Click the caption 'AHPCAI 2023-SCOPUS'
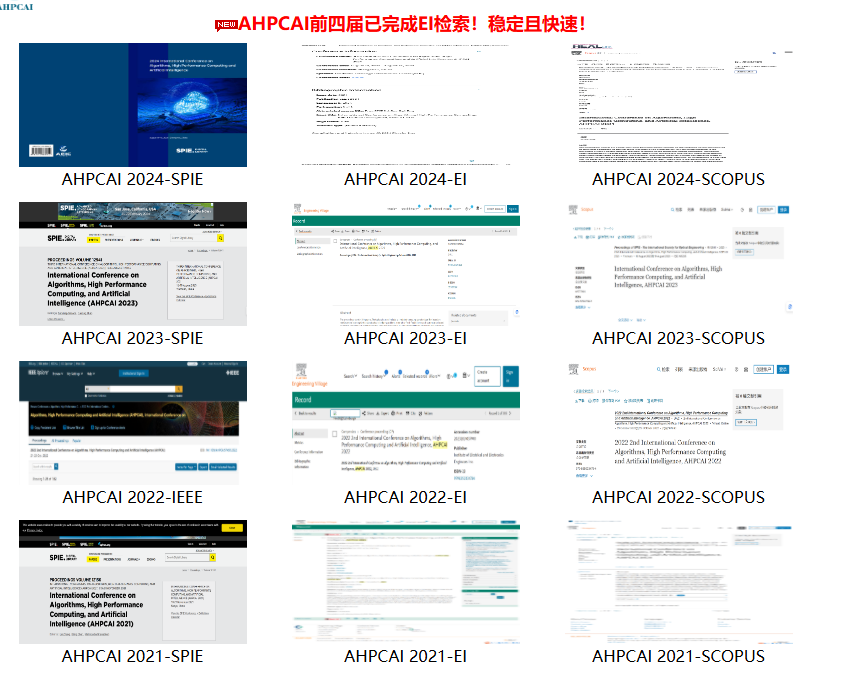Viewport: 843px width, 680px height. coord(678,338)
